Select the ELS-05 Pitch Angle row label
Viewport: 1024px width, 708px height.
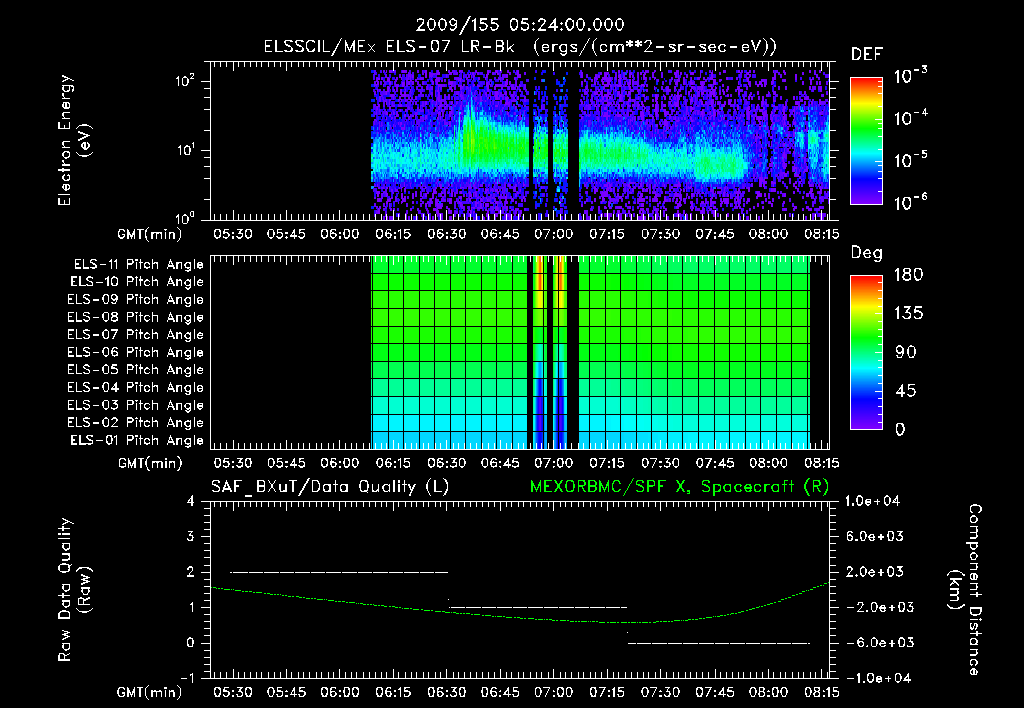point(135,370)
